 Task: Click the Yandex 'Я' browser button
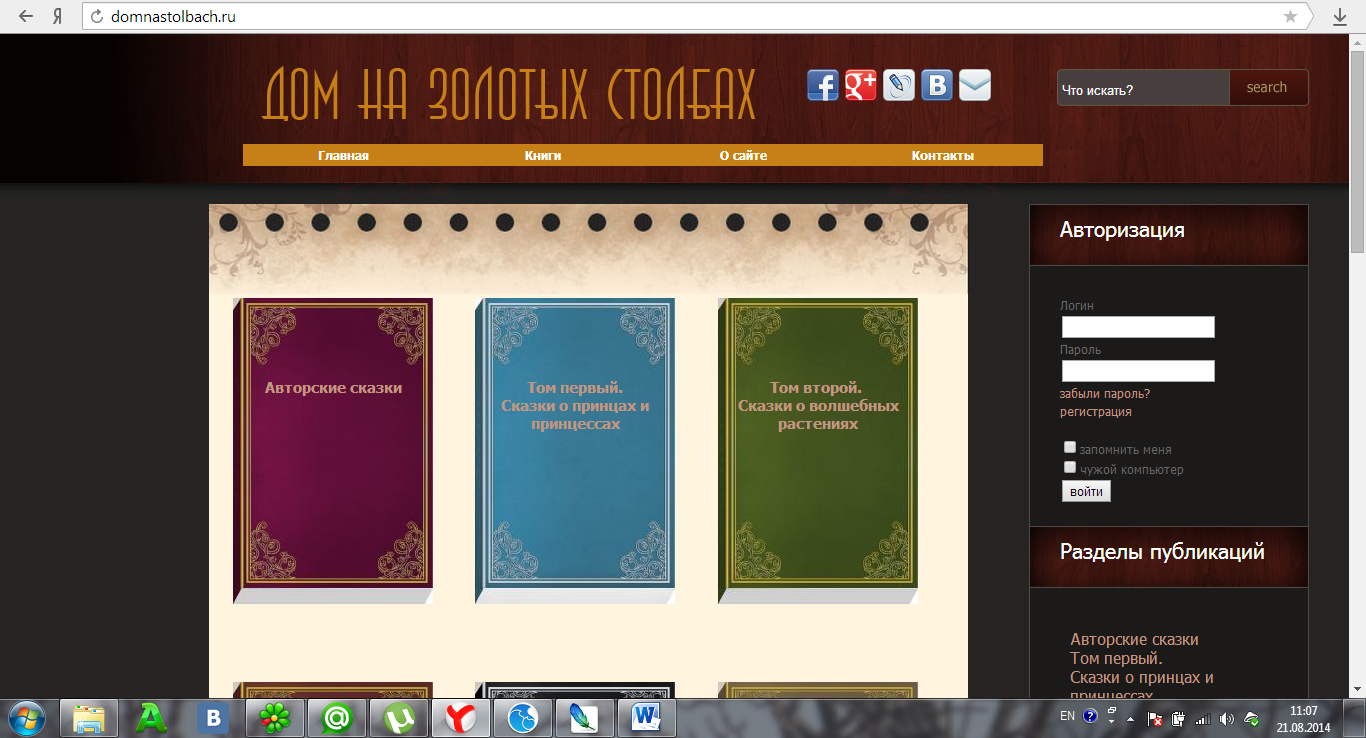[58, 17]
